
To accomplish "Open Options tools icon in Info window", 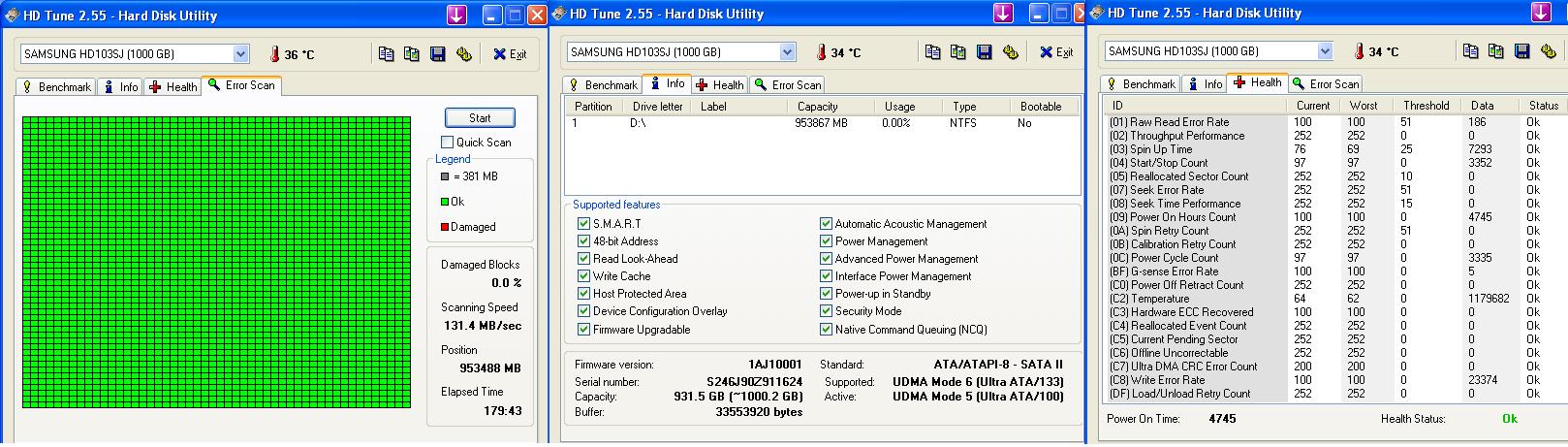I will point(1011,52).
